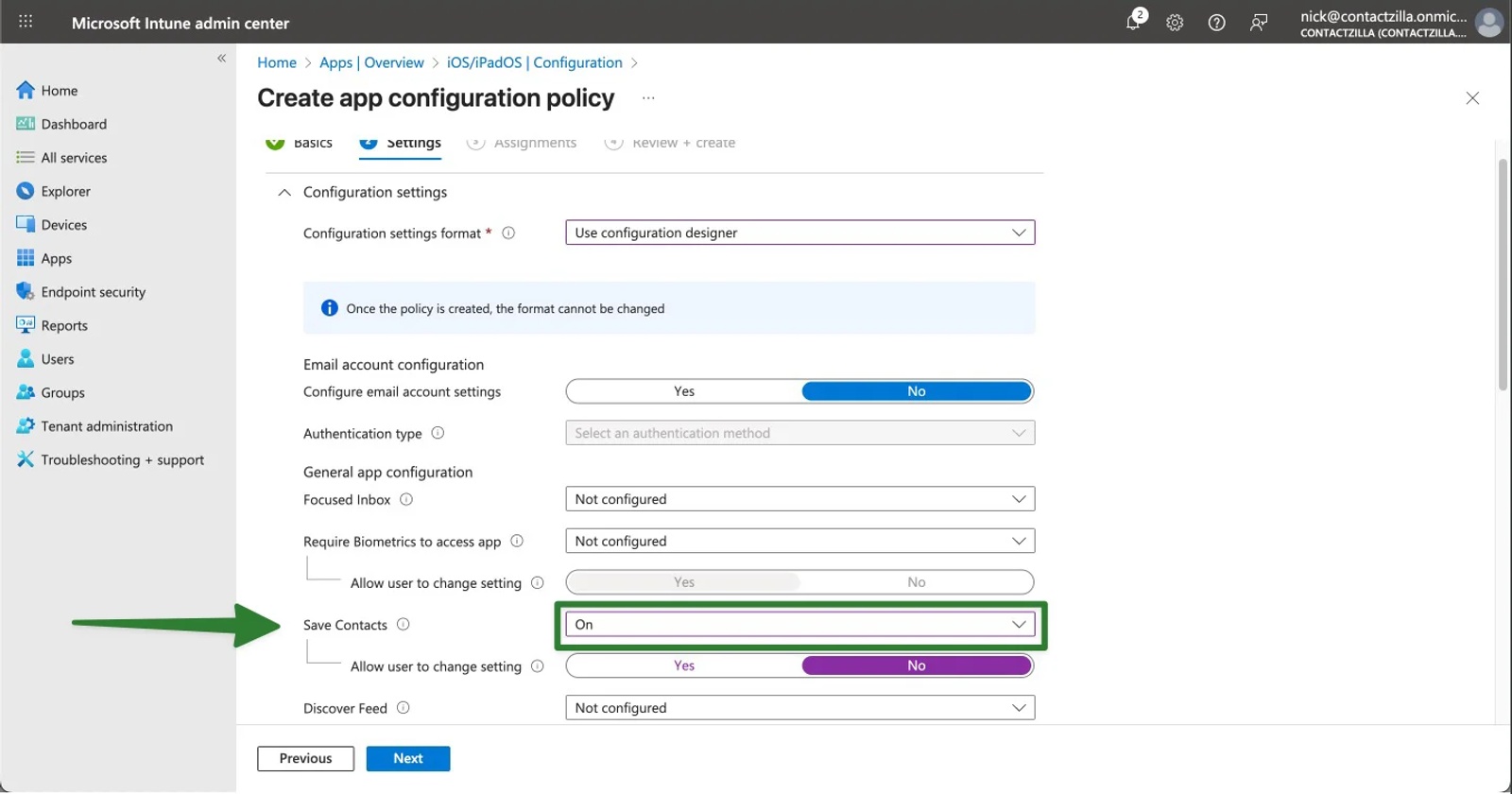Click the Devices icon in sidebar
The width and height of the screenshot is (1512, 794).
point(26,225)
